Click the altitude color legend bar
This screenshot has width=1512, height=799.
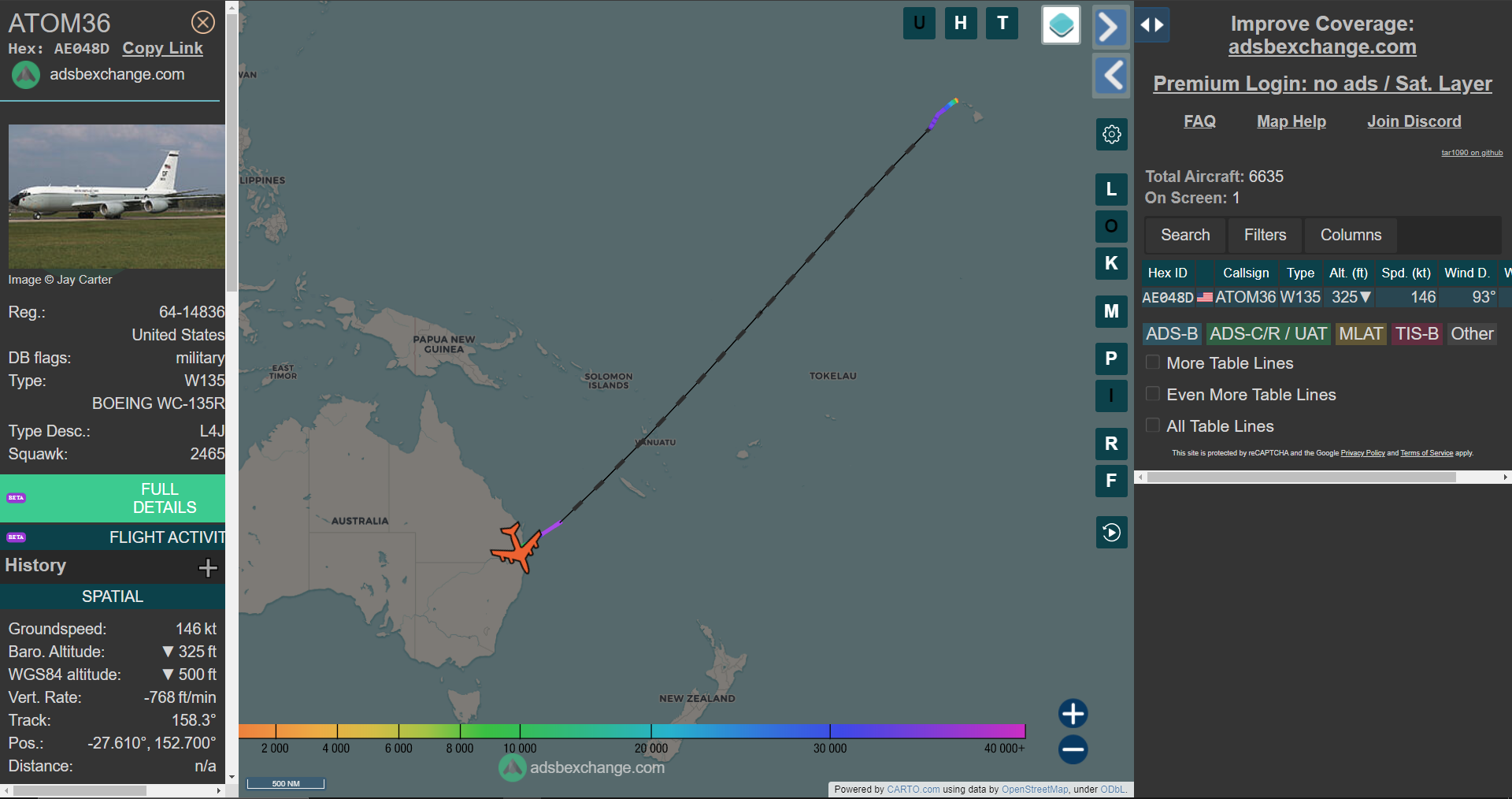coord(632,731)
